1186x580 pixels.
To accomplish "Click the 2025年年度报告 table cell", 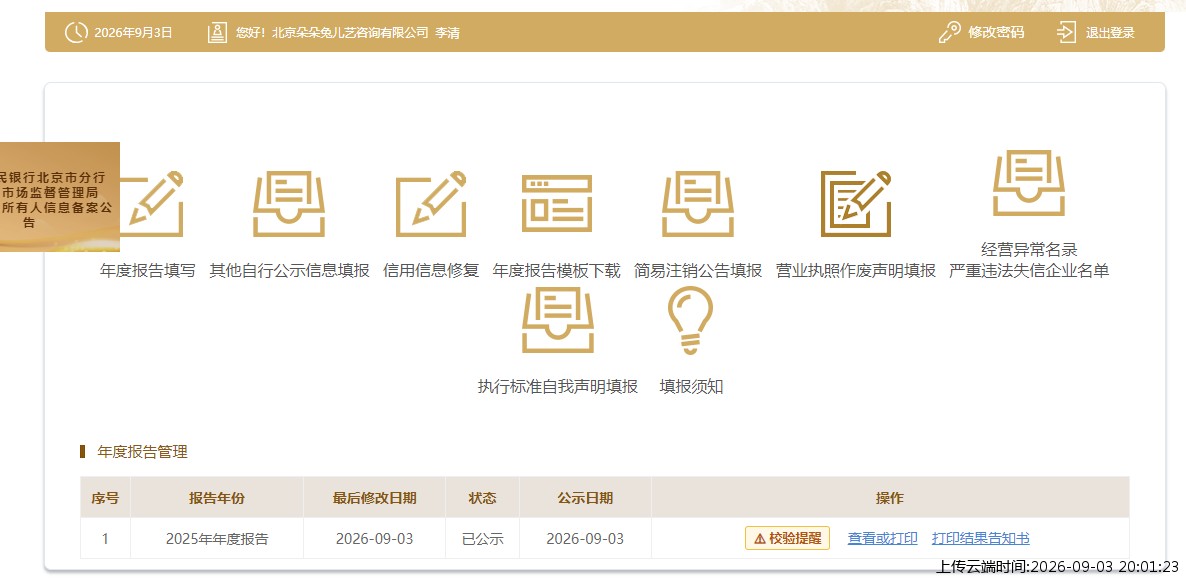I will pyautogui.click(x=217, y=539).
